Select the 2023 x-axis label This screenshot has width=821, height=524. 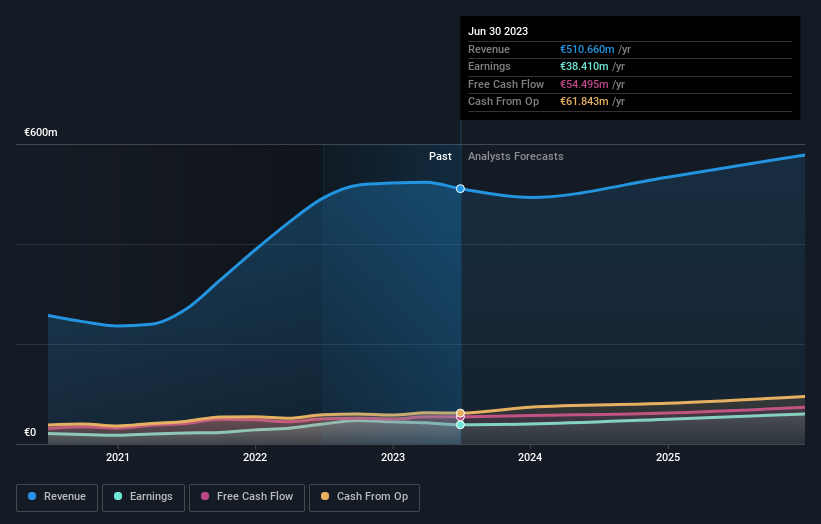[x=393, y=457]
